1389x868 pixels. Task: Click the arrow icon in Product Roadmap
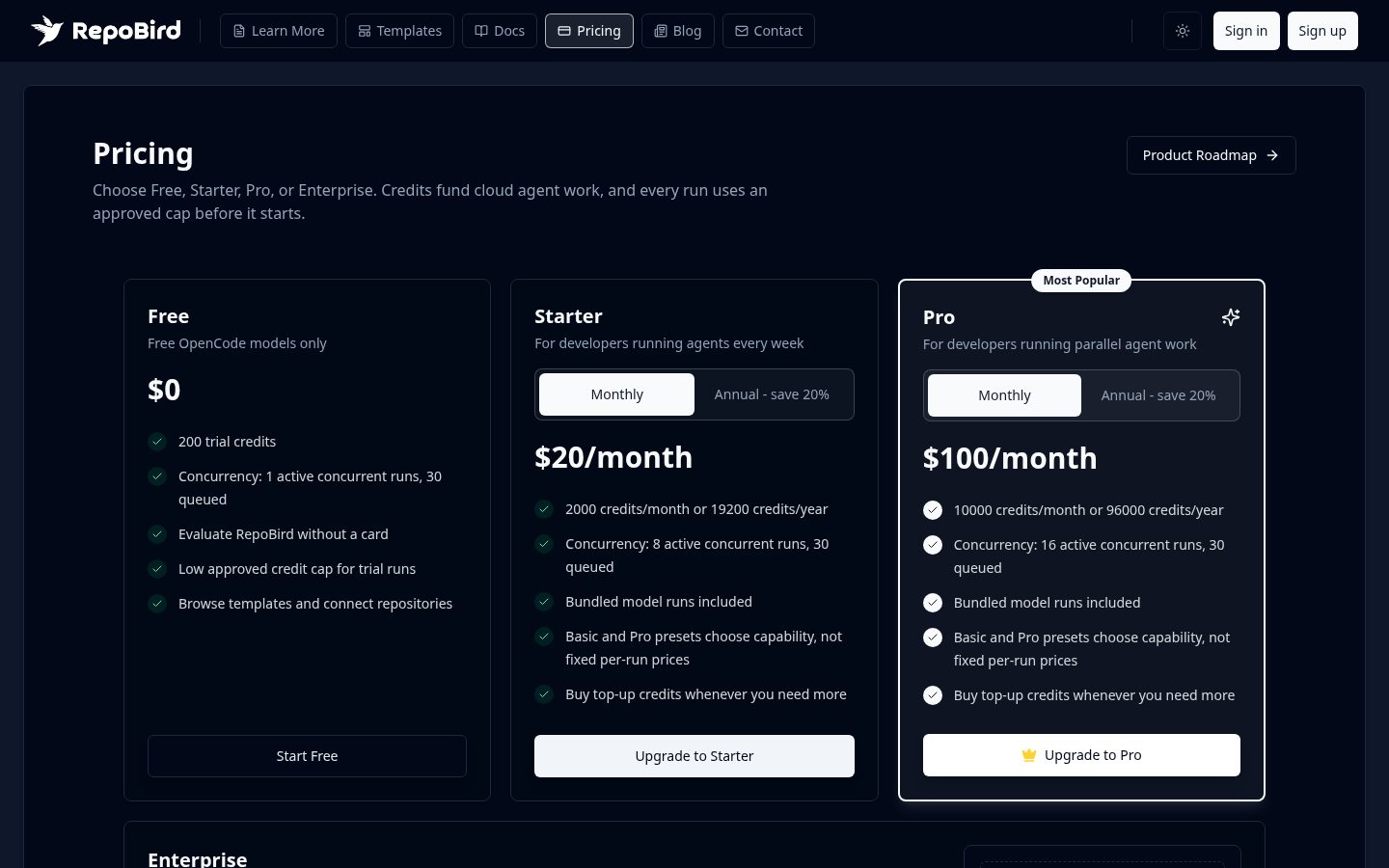point(1272,155)
